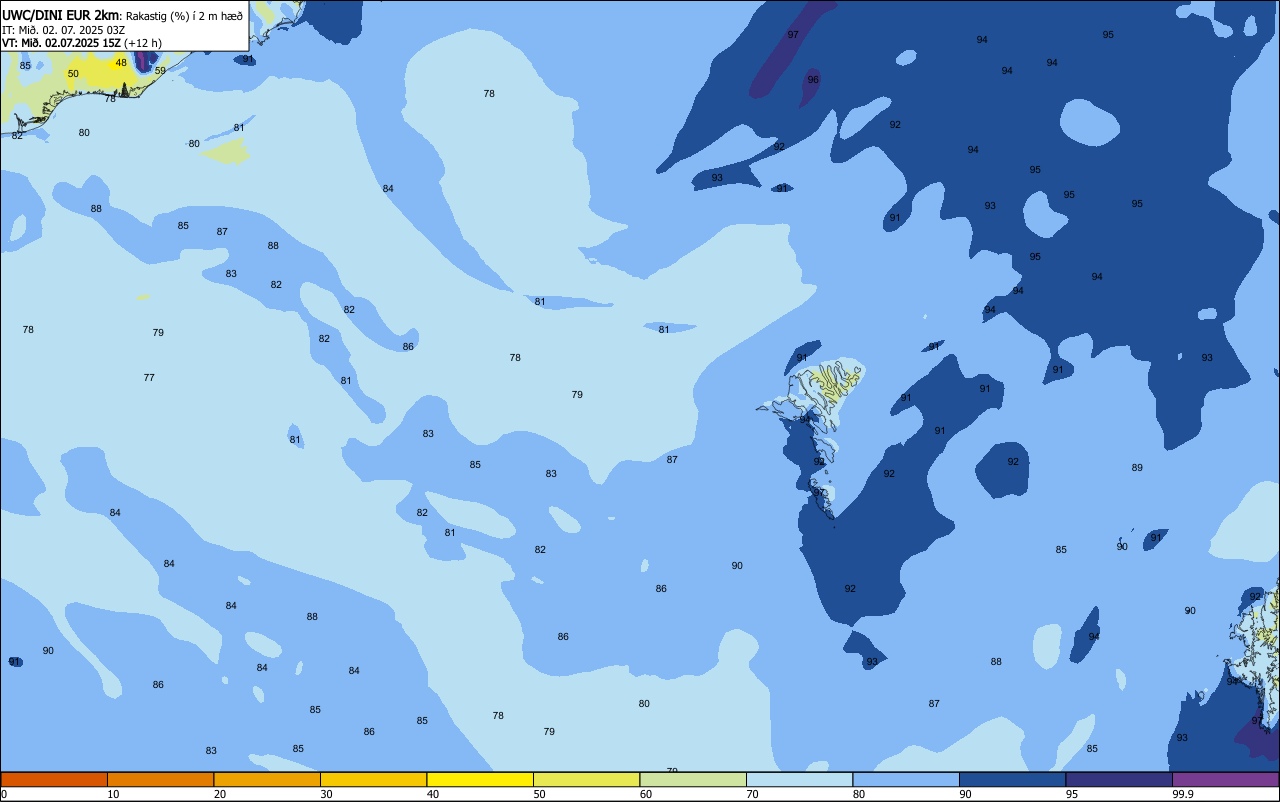Click the '59' humidity value on the map
The width and height of the screenshot is (1280, 802).
pos(160,71)
